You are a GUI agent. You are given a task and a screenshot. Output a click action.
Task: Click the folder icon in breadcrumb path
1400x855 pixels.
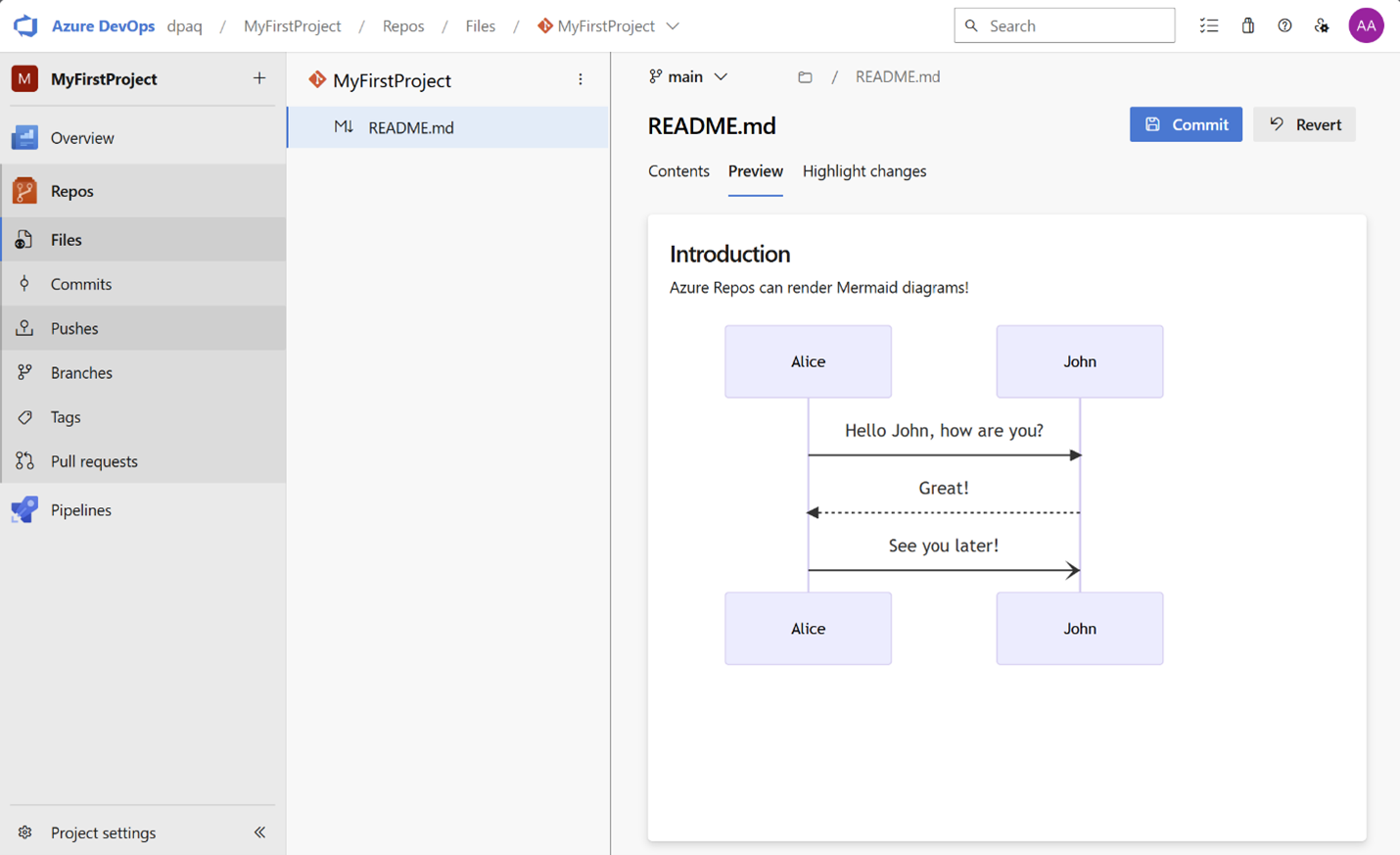coord(806,76)
